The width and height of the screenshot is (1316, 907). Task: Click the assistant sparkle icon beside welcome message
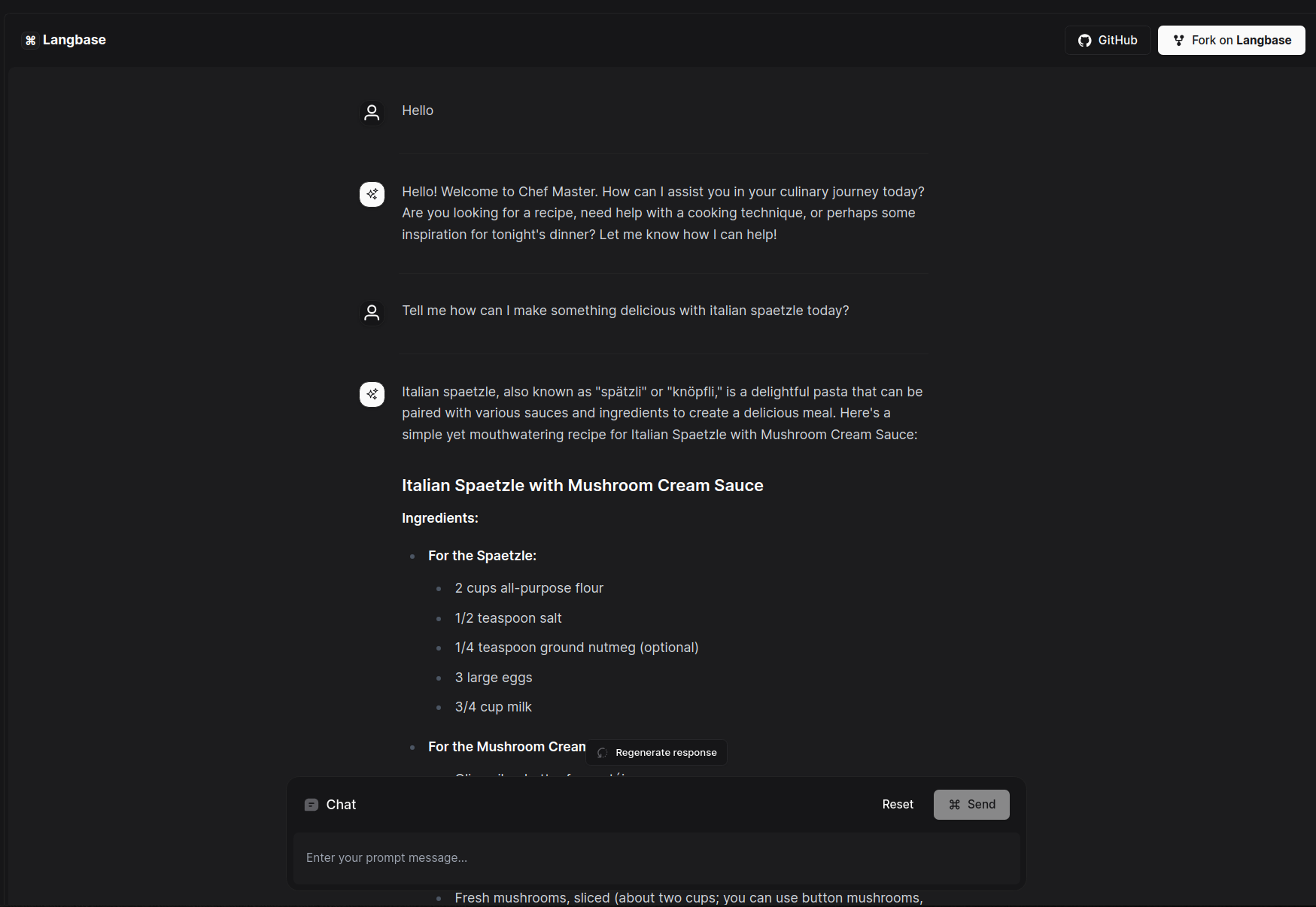pos(372,194)
